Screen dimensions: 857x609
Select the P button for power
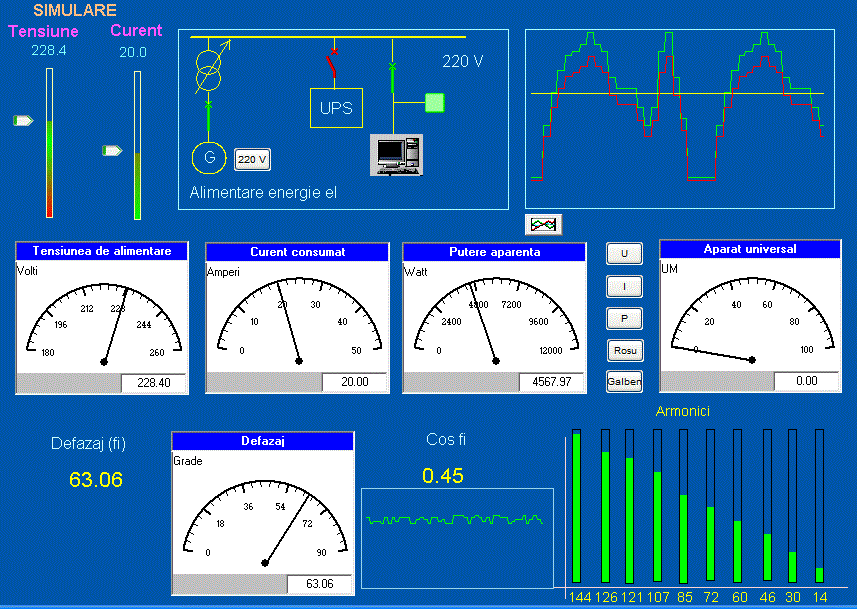tap(625, 318)
